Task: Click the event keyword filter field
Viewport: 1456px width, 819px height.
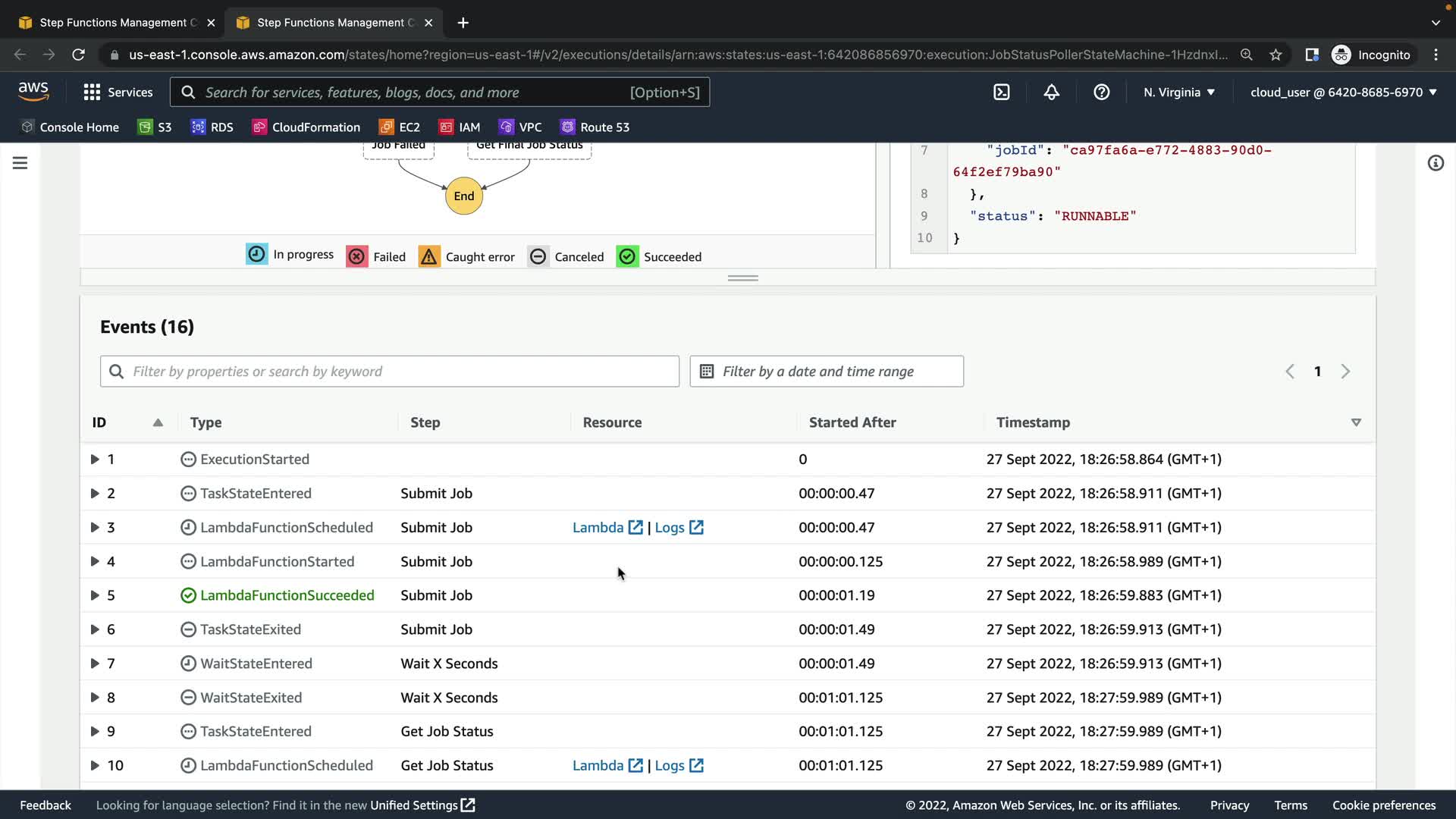Action: tap(389, 371)
